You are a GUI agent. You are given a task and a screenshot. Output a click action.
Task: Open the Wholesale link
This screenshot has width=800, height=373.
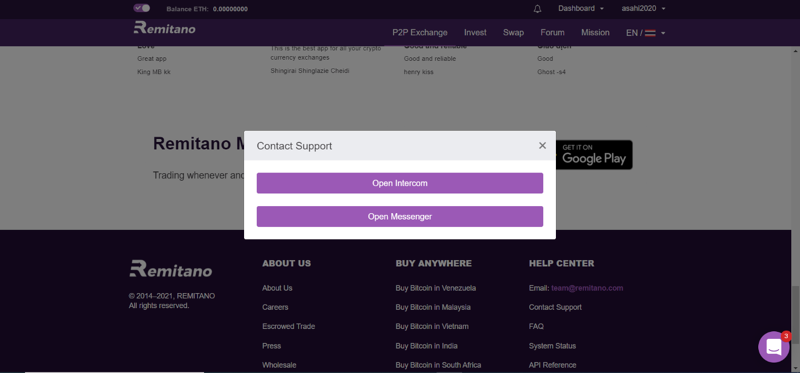click(x=279, y=365)
